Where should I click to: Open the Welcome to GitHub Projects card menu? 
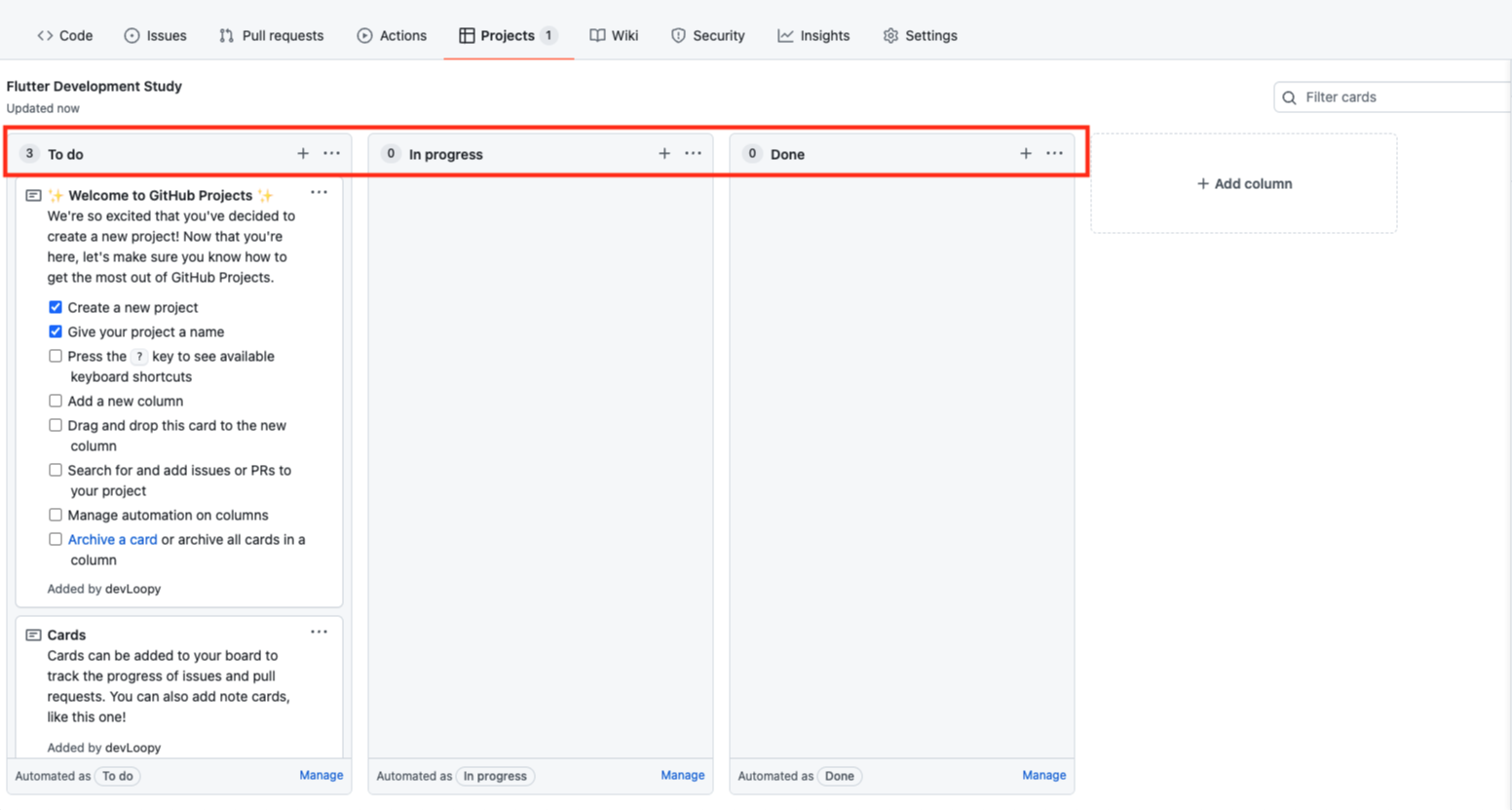point(319,192)
